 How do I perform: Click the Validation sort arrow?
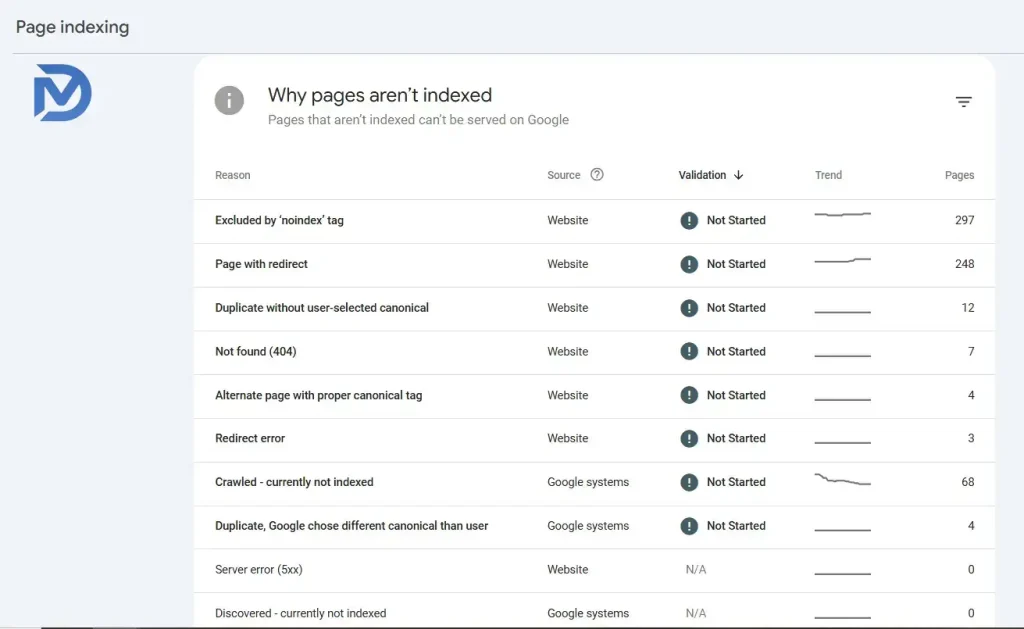pos(739,175)
